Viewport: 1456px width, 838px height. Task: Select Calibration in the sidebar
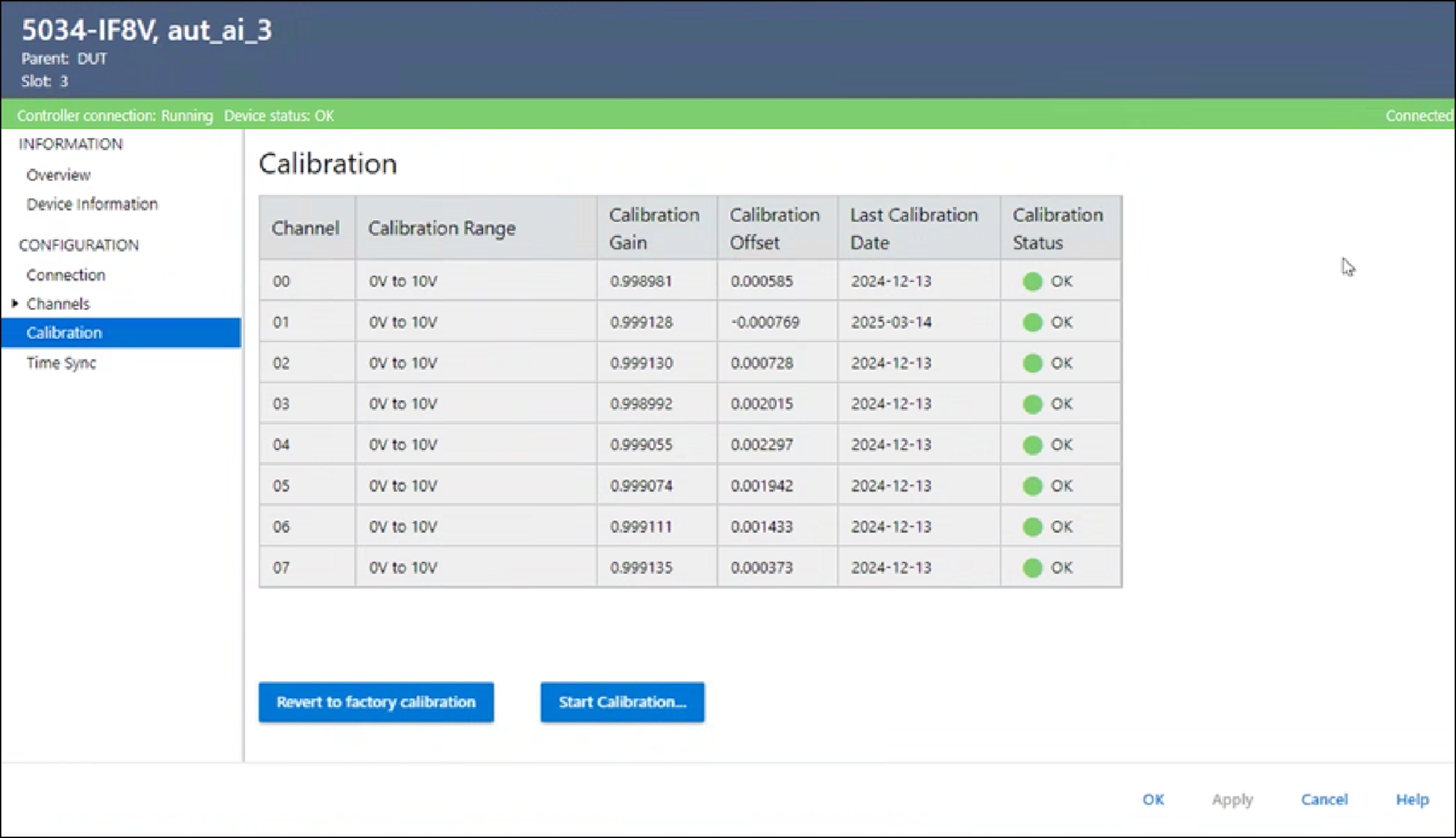(65, 333)
